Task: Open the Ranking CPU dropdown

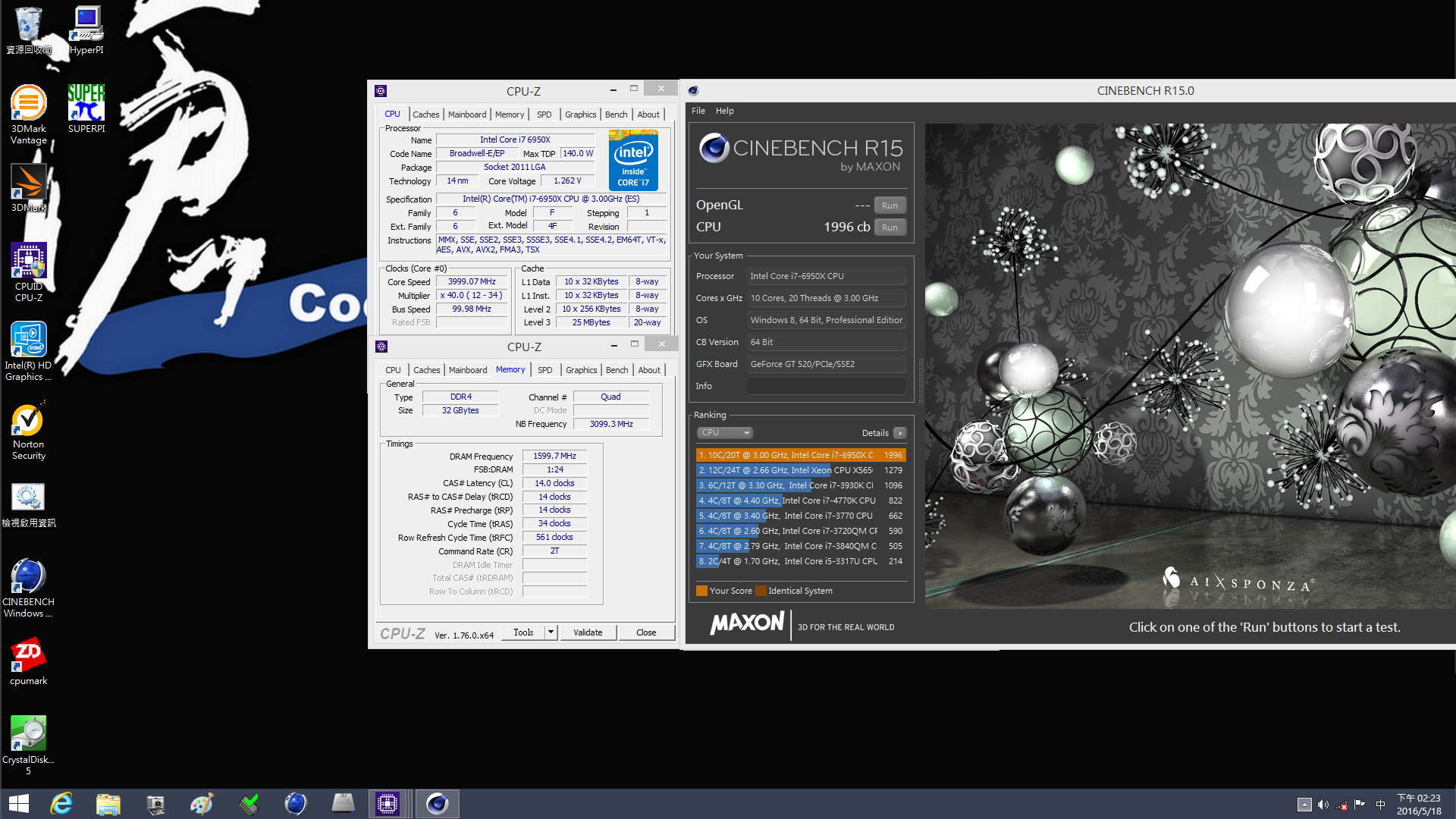Action: (x=724, y=433)
